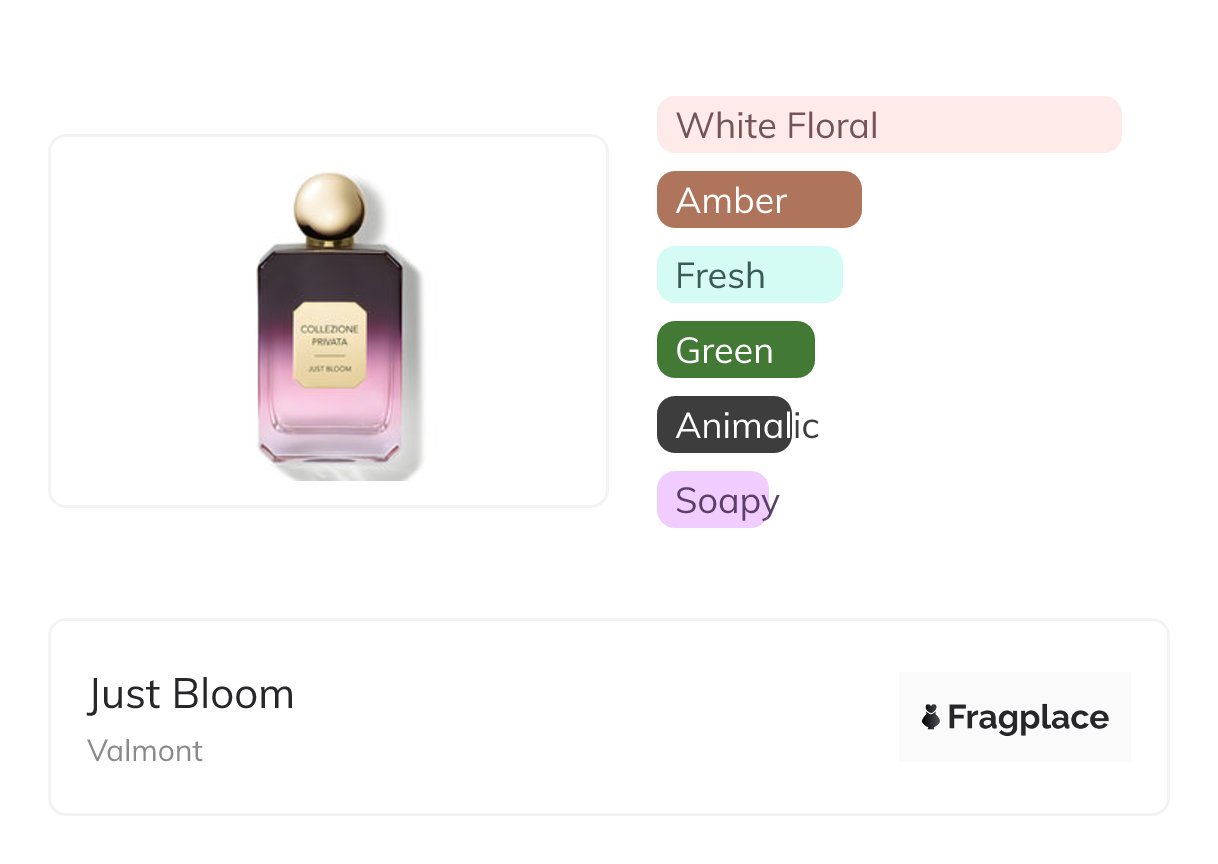
Task: Select the Amber accord bar
Action: click(x=759, y=200)
